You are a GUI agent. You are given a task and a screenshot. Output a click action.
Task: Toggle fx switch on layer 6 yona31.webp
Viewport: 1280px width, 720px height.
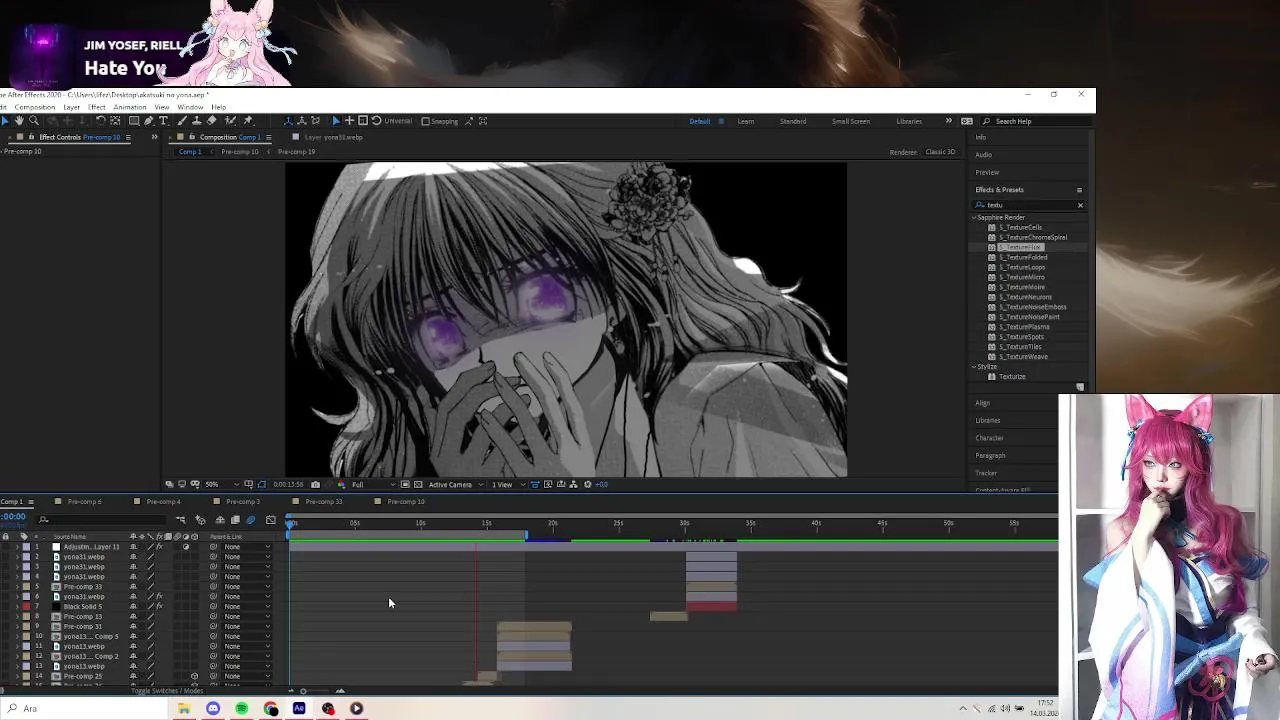pos(159,596)
